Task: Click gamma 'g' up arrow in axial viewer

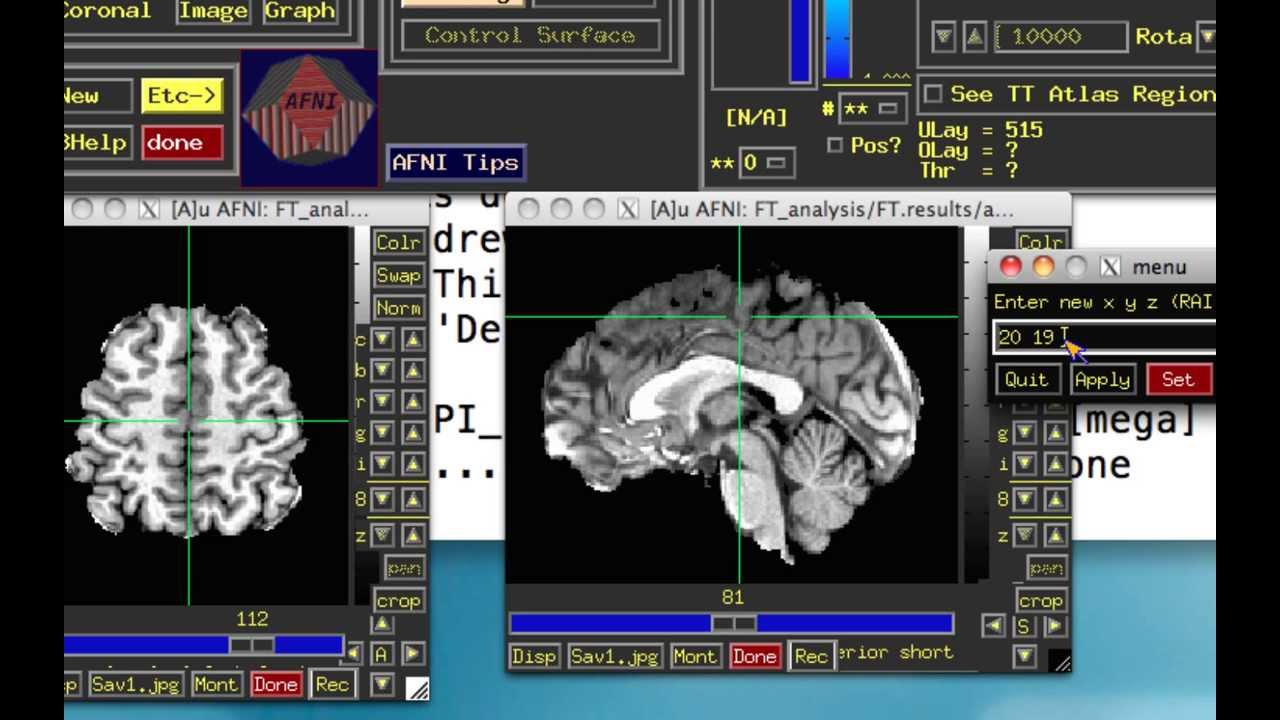Action: click(x=413, y=433)
